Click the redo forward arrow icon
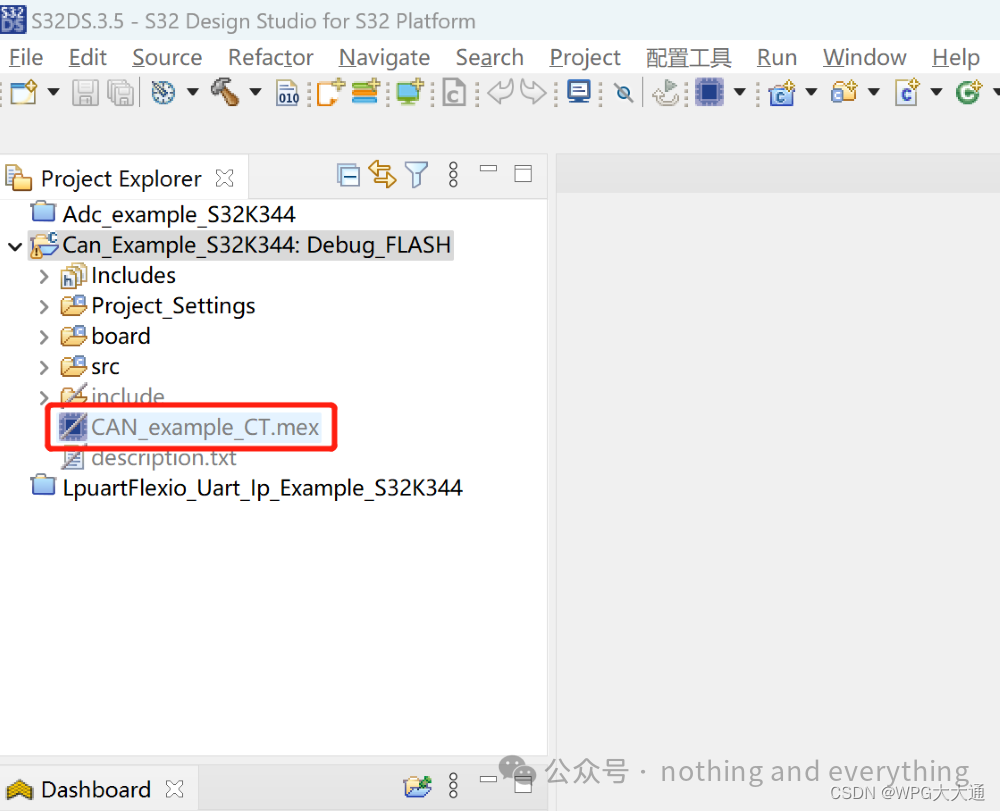This screenshot has height=811, width=1000. 533,92
